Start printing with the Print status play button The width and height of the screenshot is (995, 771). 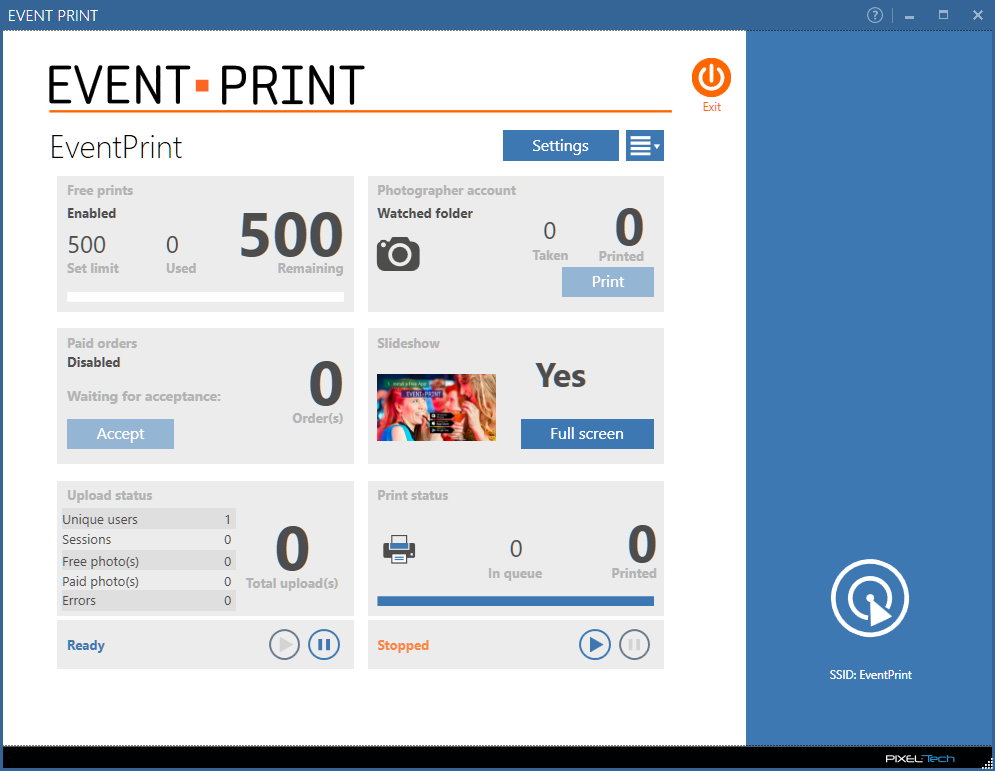(595, 645)
